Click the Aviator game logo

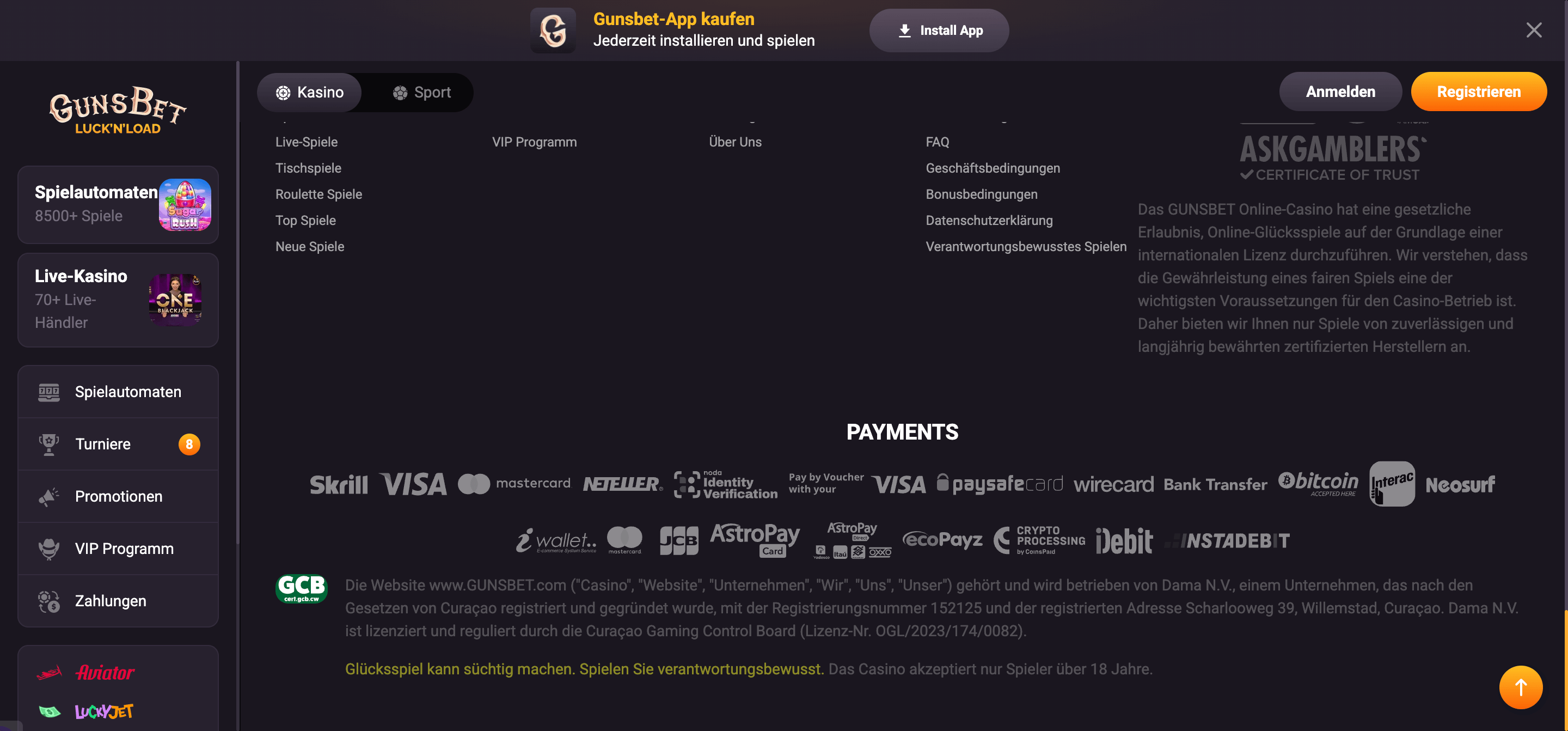(x=105, y=673)
